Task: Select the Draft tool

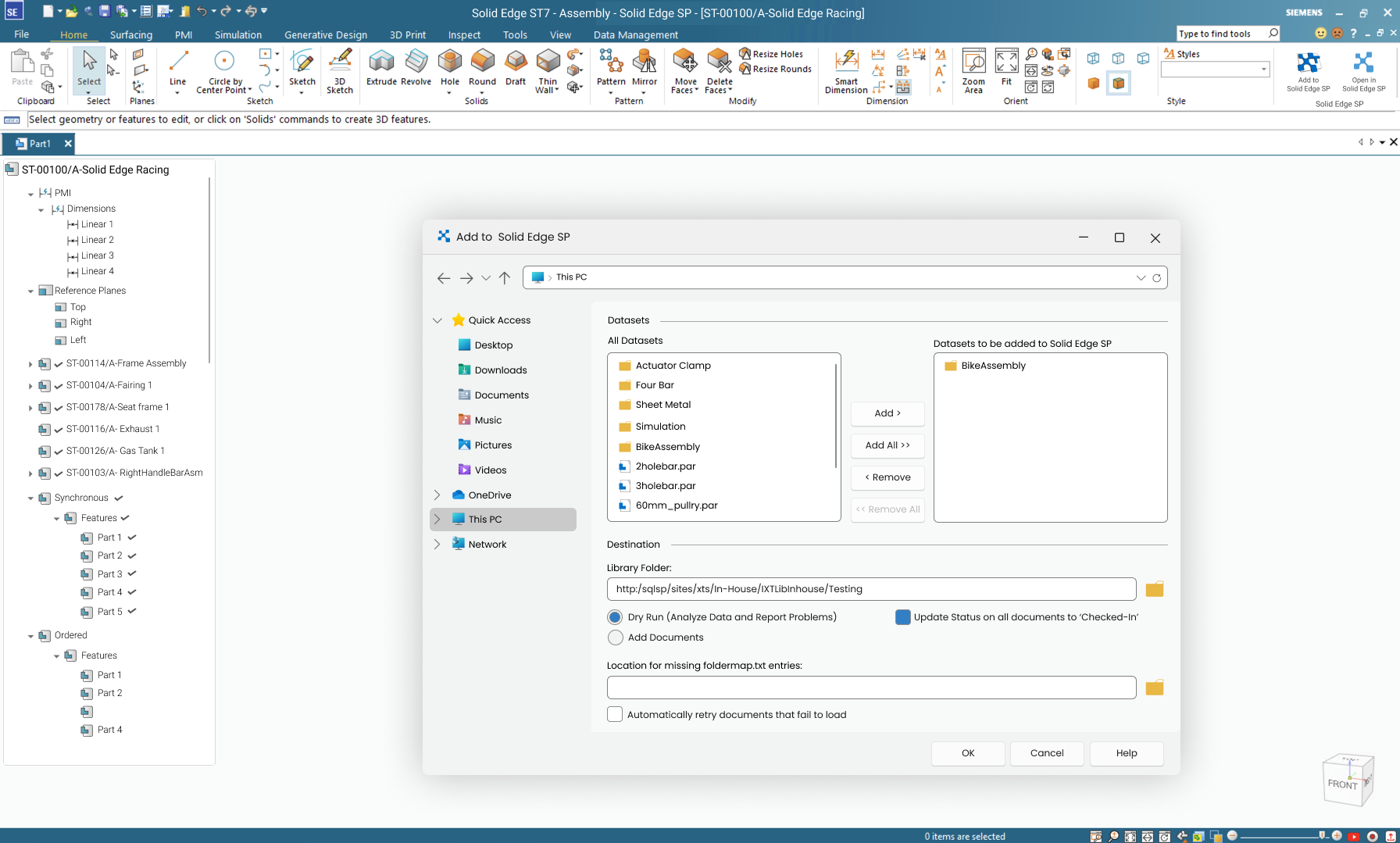Action: 516,67
